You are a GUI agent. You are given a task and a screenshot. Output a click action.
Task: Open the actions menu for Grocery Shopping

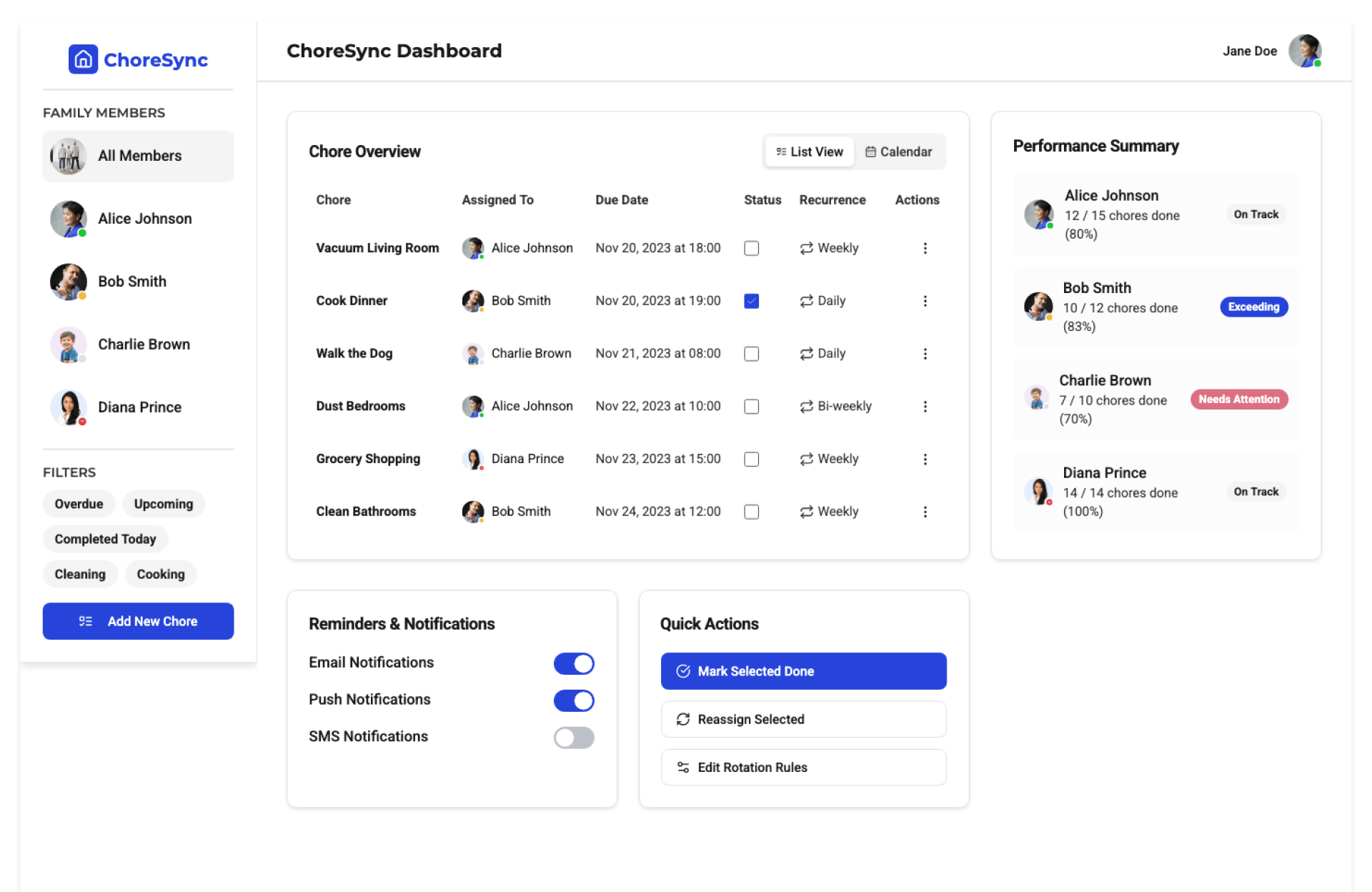(925, 459)
